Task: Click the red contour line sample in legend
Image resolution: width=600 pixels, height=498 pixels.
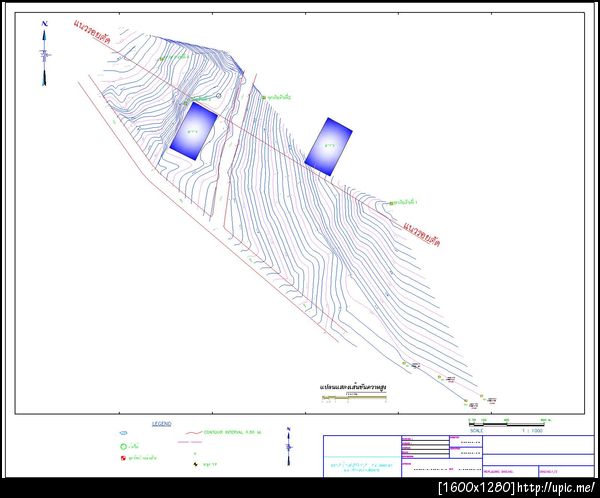Action: (194, 433)
